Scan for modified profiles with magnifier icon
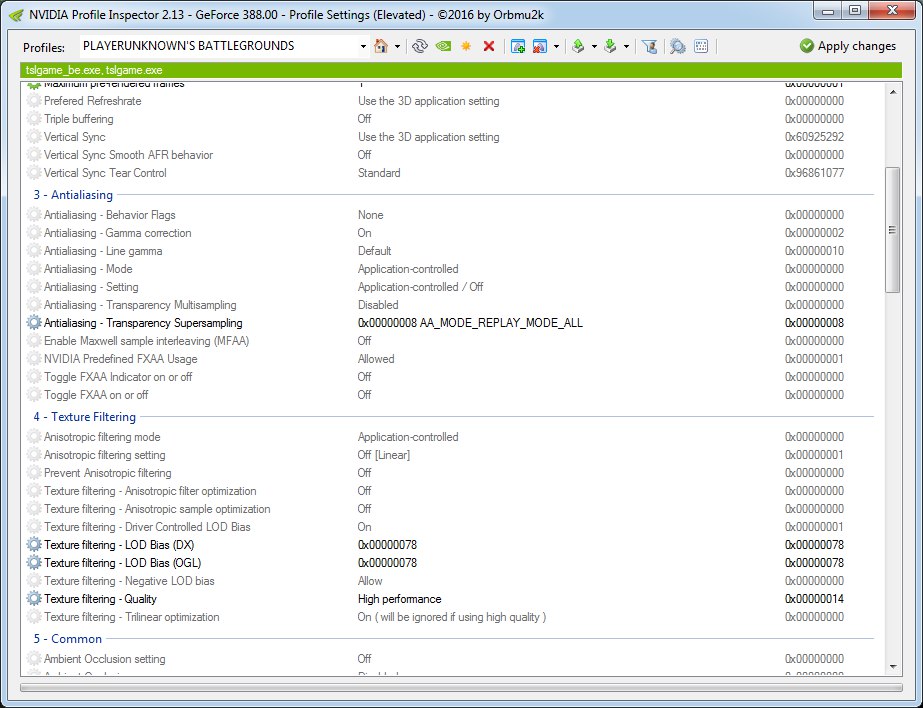The width and height of the screenshot is (923, 708). tap(678, 46)
